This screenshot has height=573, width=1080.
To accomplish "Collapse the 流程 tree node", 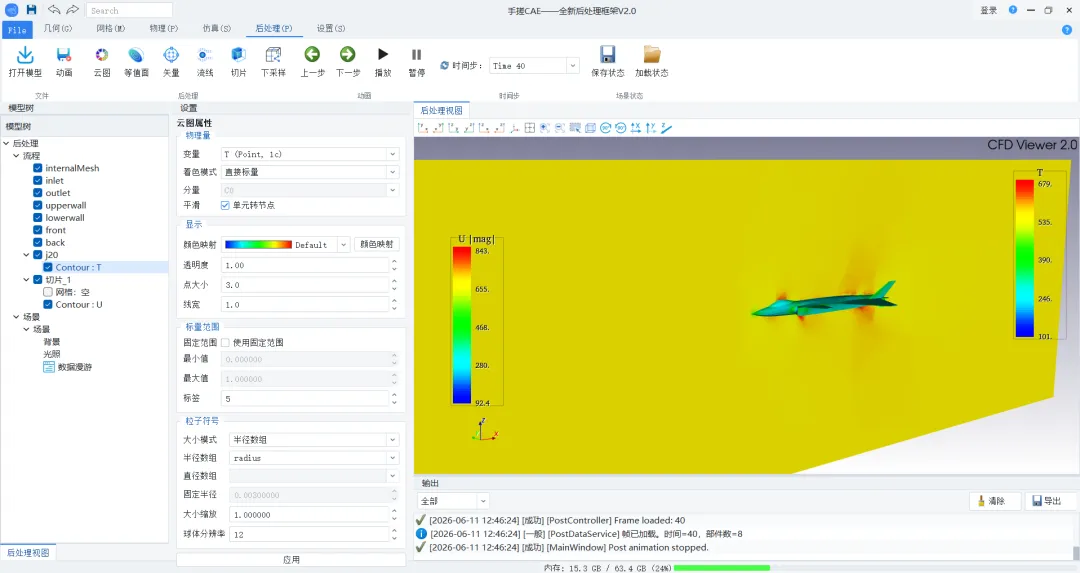I will [x=17, y=156].
